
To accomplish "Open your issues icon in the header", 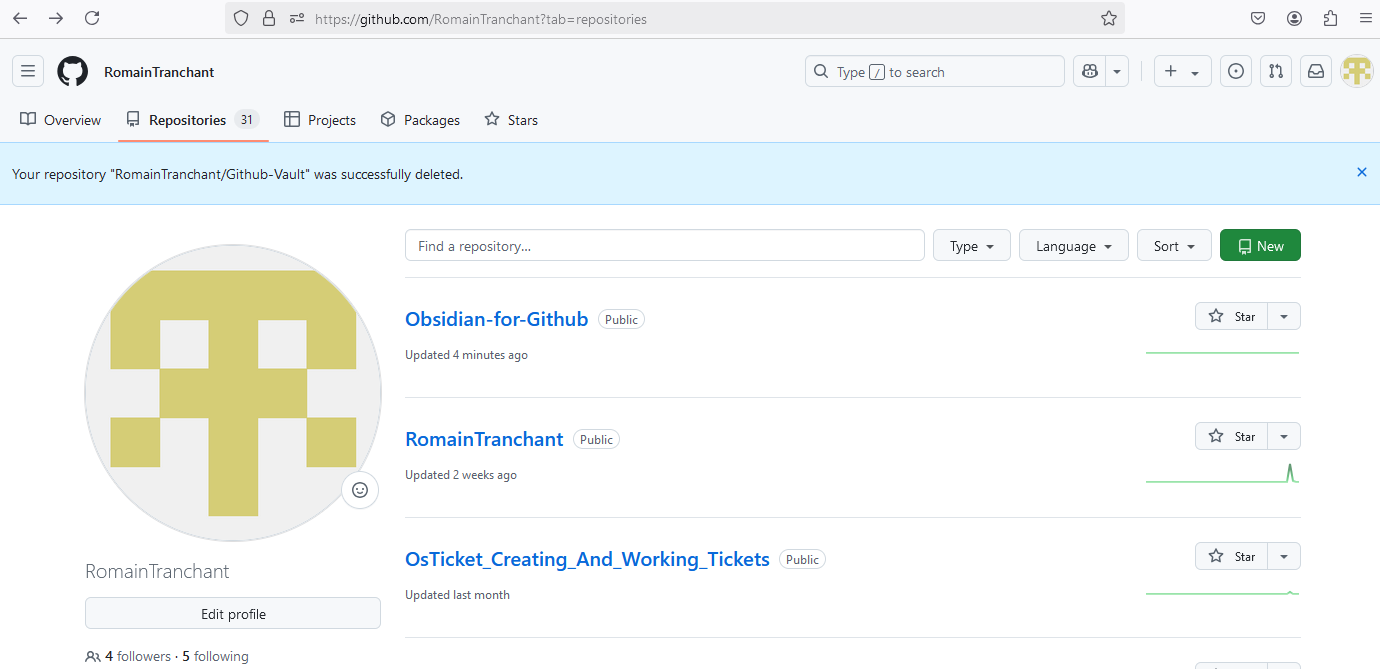I will 1235,71.
